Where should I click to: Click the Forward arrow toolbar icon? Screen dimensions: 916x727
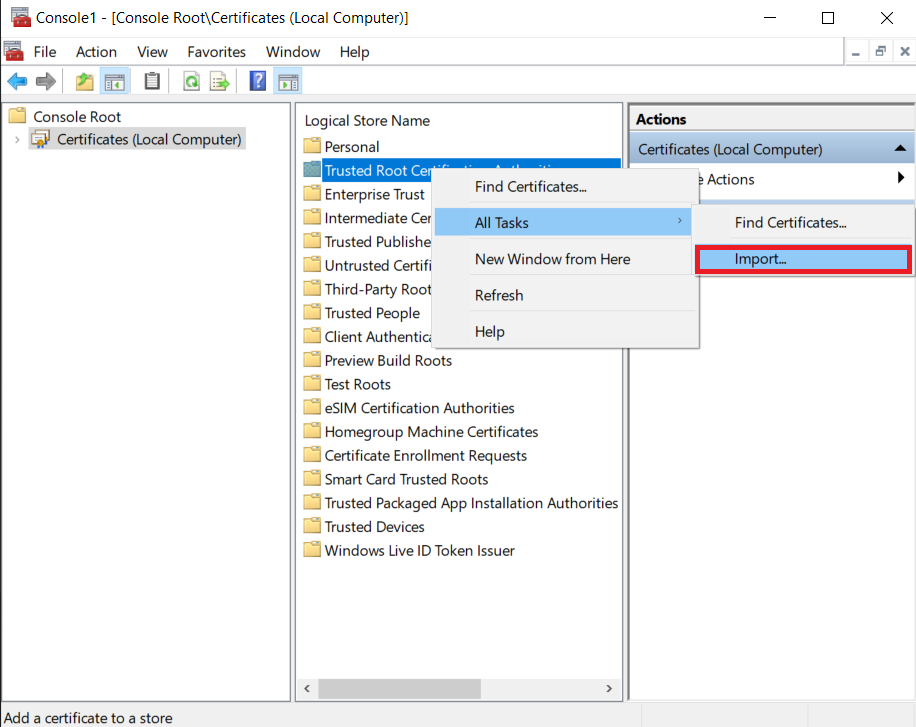[x=46, y=81]
